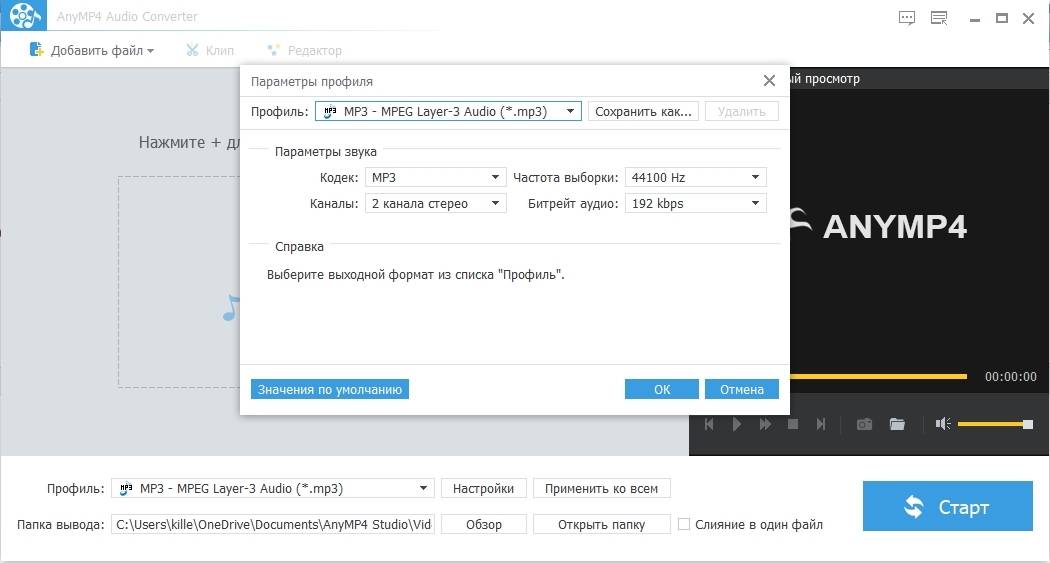This screenshot has height=563, width=1050.
Task: Click the MP3 icon in dialog profile box
Action: click(329, 112)
